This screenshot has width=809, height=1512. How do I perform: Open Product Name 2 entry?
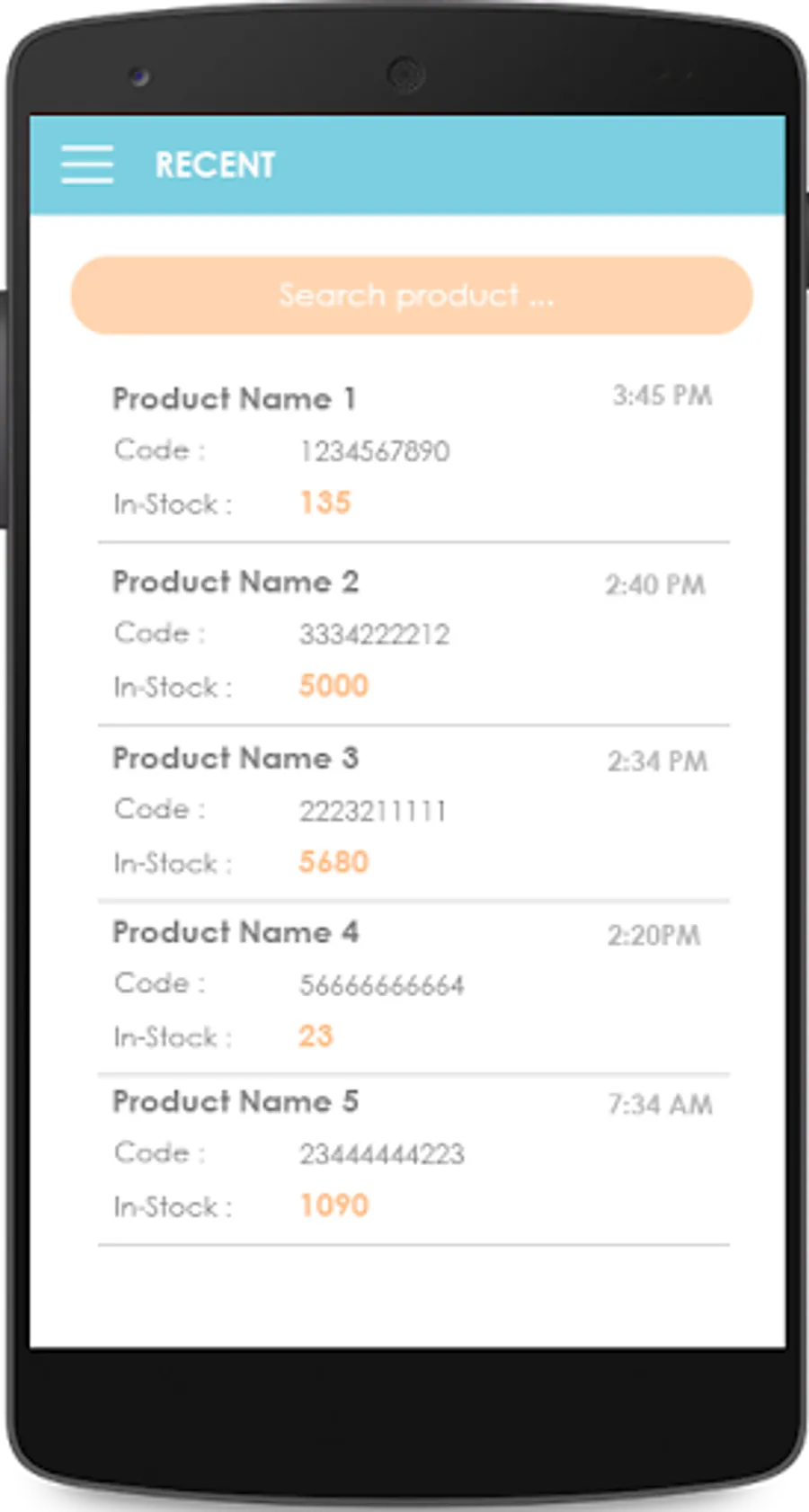[x=236, y=582]
